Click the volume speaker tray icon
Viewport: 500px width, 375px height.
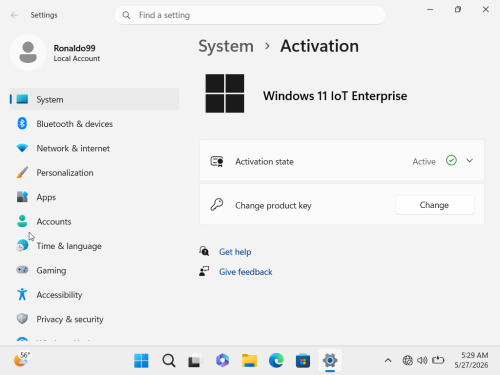coord(422,360)
